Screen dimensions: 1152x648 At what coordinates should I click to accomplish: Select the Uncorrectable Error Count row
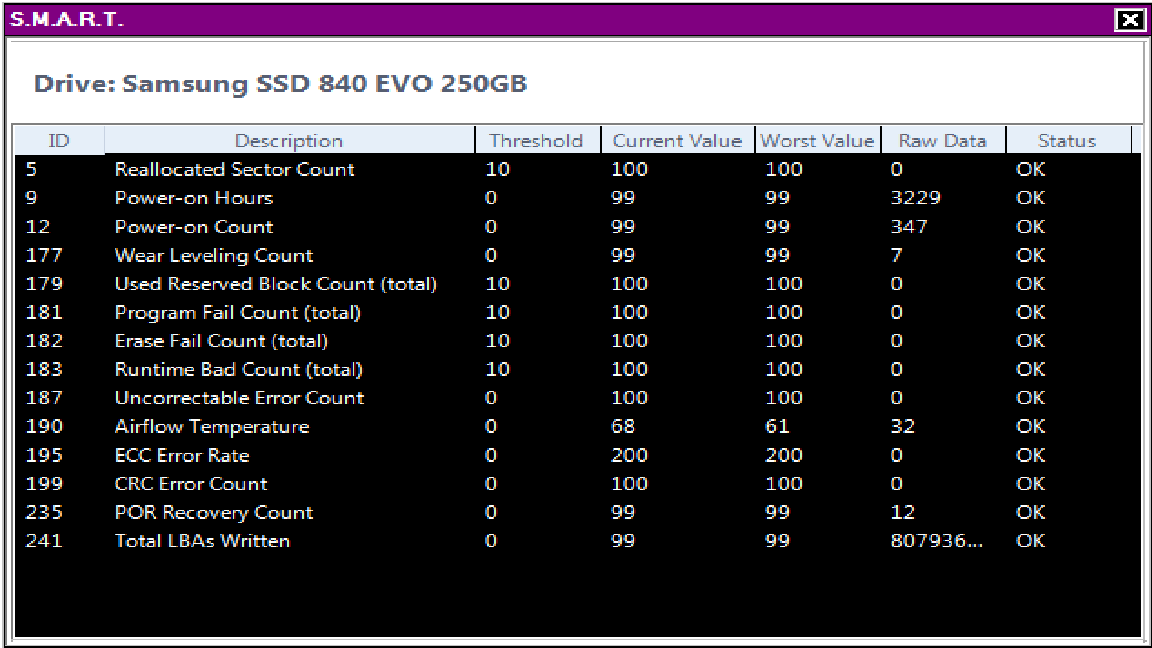[577, 397]
